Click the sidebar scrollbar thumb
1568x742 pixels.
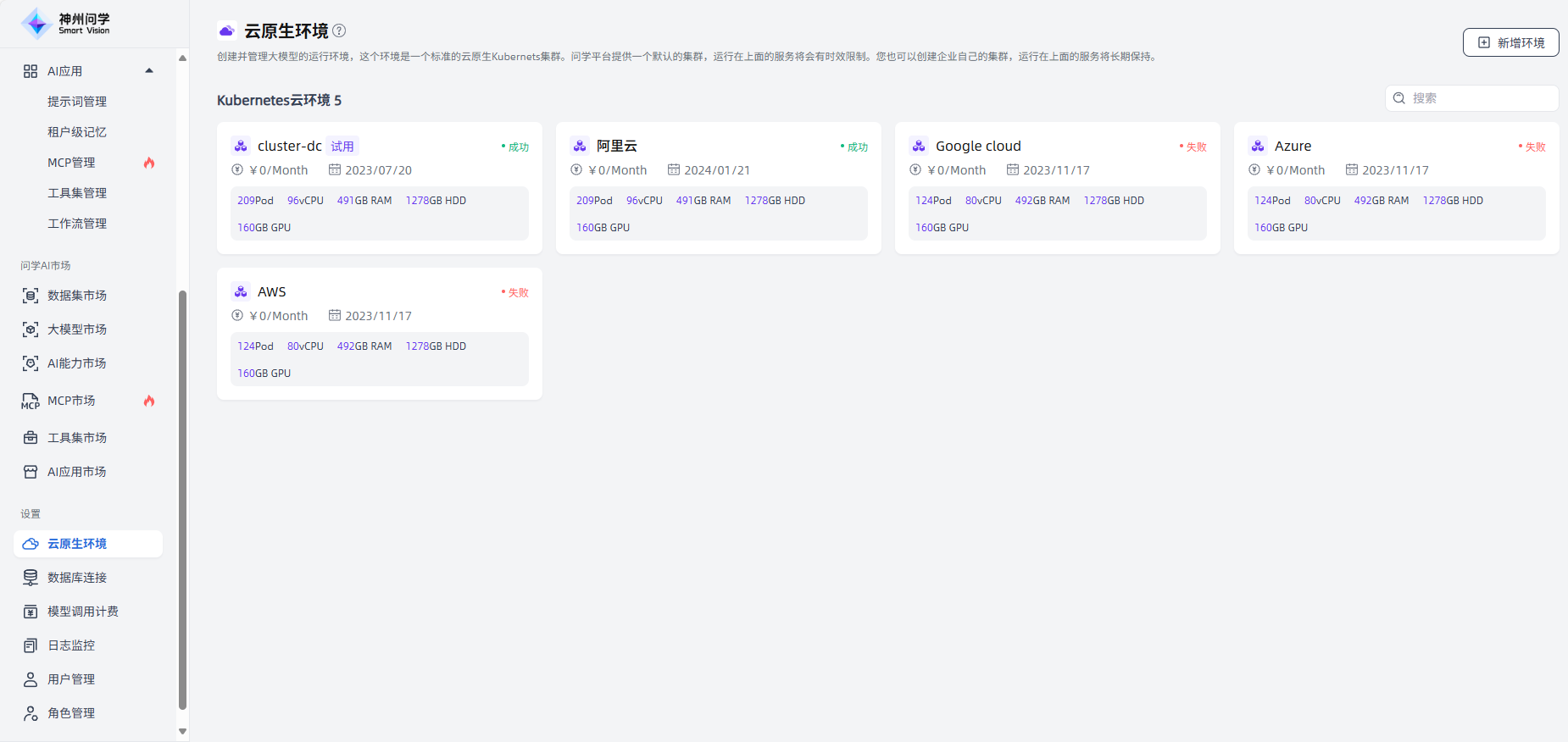coord(182,500)
